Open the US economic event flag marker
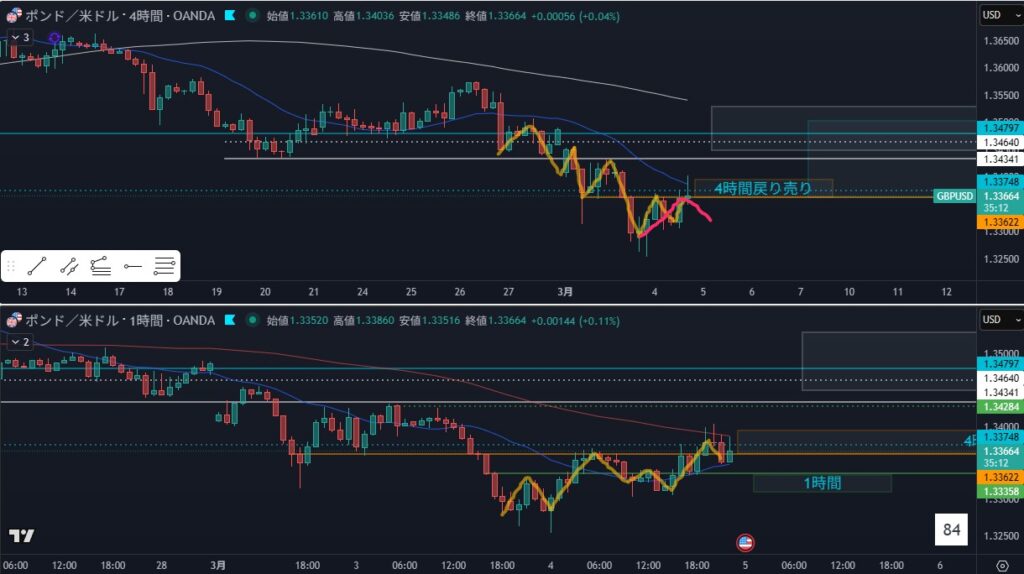Viewport: 1024px width, 574px height. pyautogui.click(x=744, y=542)
